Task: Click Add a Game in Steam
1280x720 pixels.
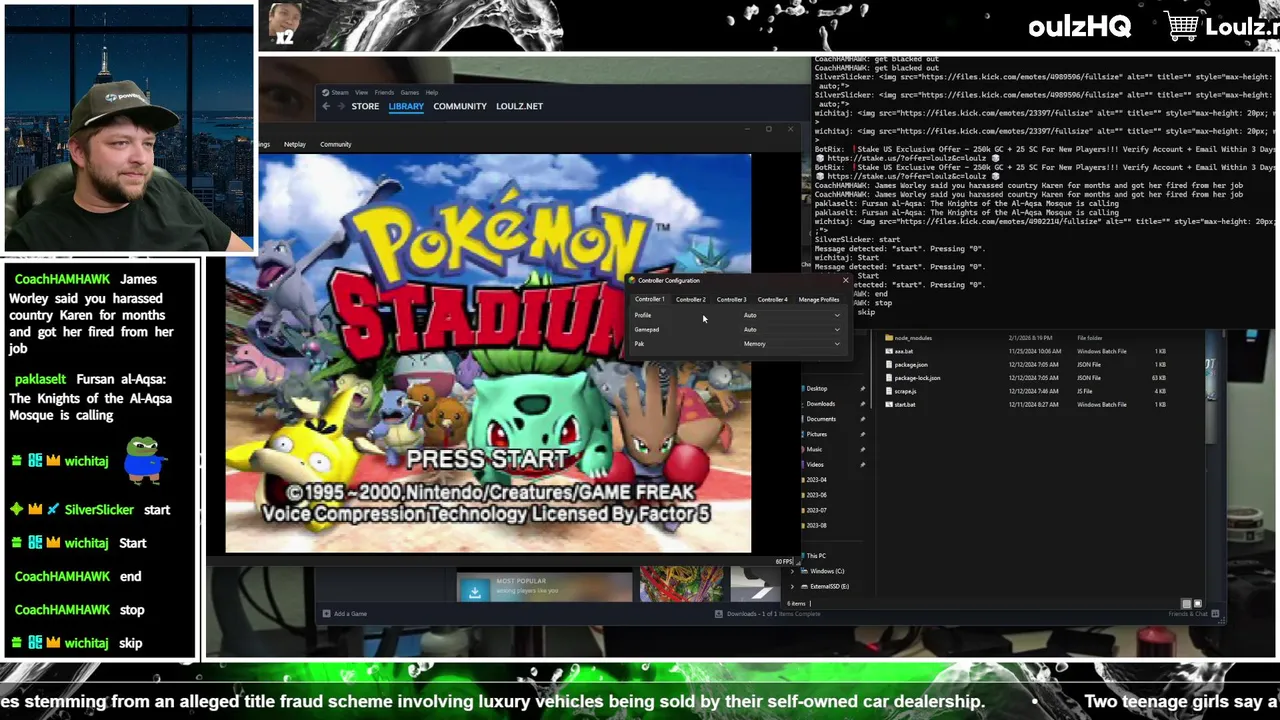Action: [344, 614]
